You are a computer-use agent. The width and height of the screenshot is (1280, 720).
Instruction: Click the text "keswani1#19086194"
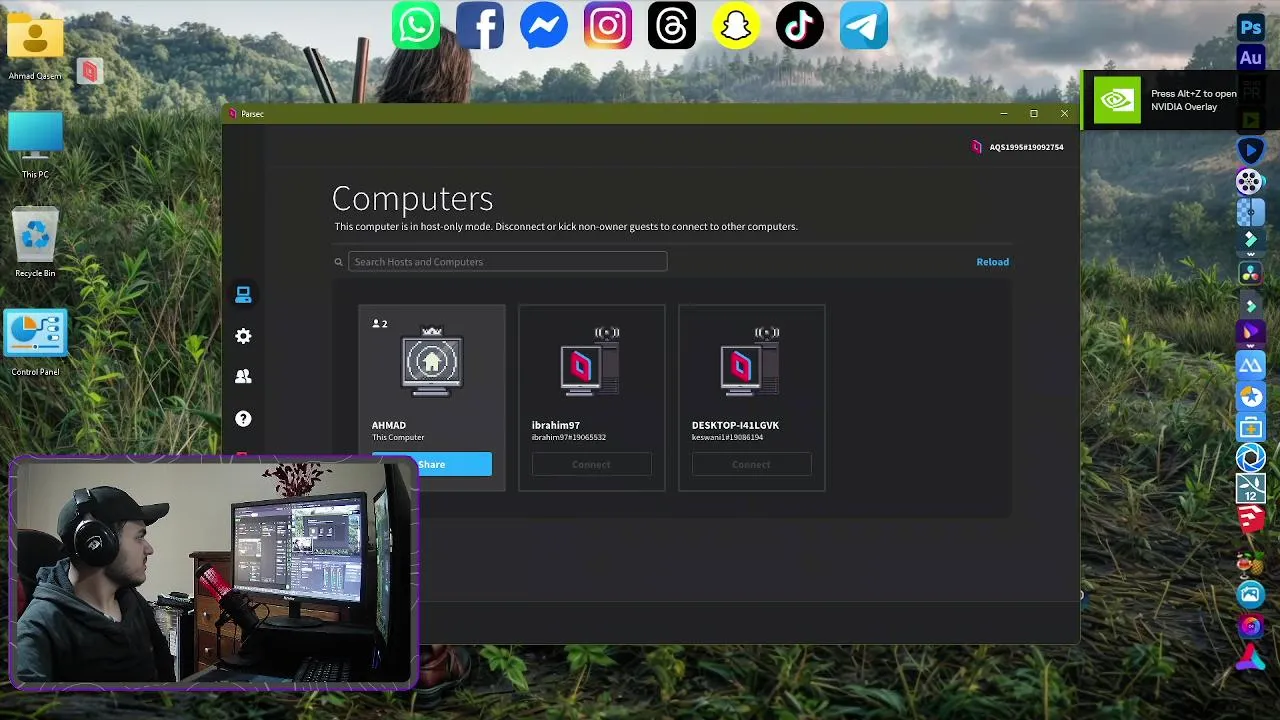(727, 437)
